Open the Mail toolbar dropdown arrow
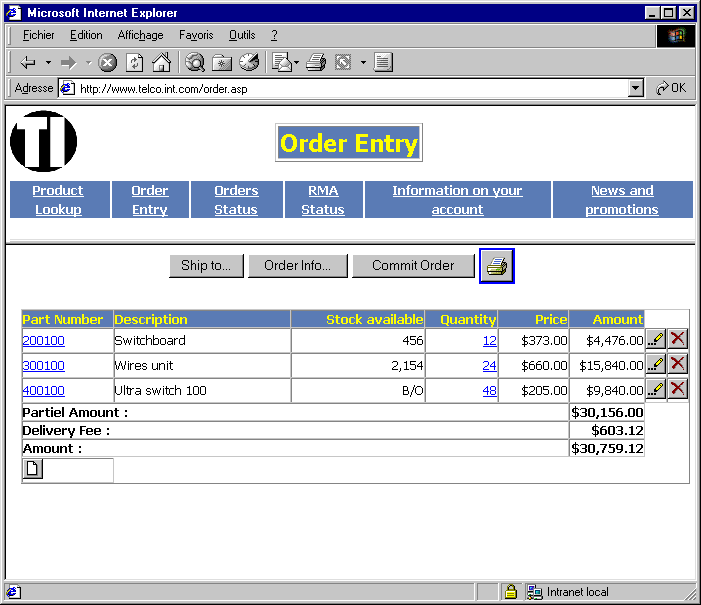 (x=297, y=63)
